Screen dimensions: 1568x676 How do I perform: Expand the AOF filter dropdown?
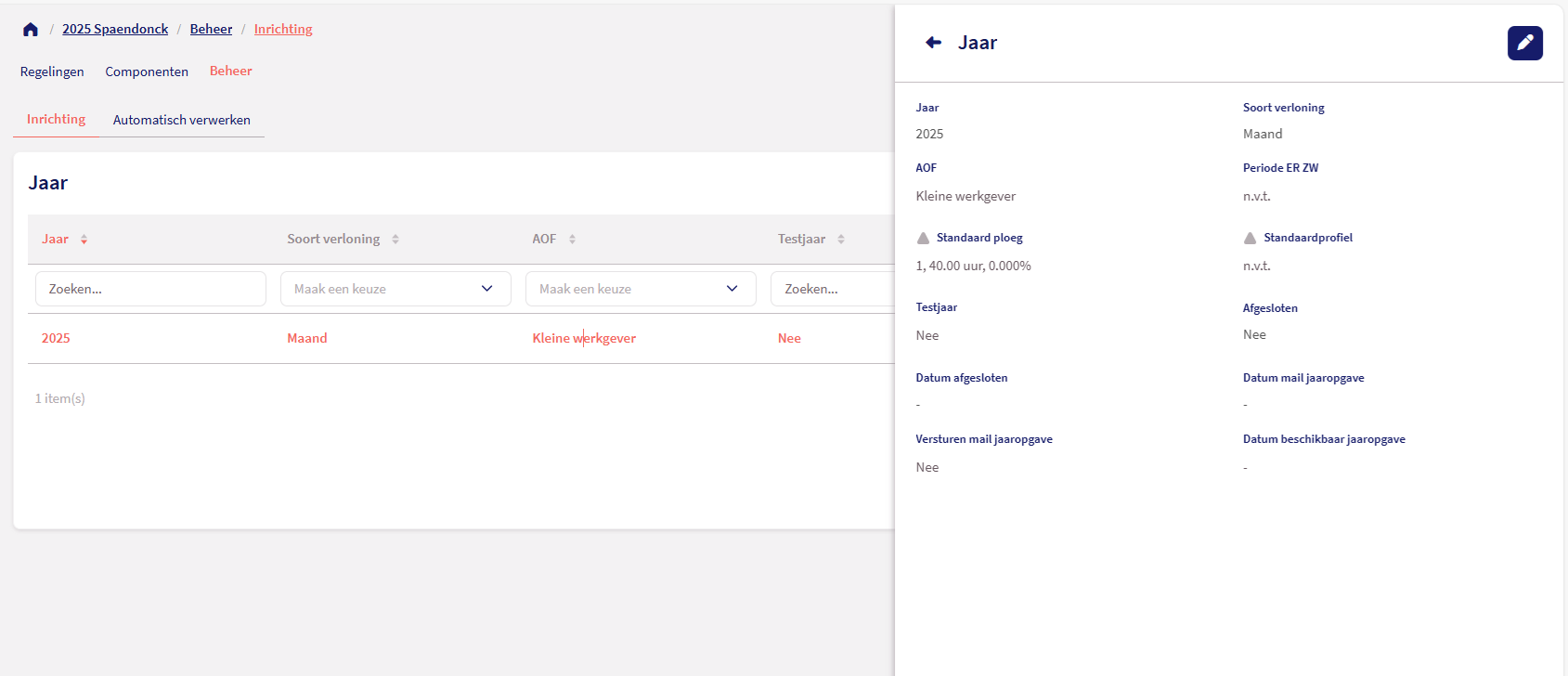[641, 289]
